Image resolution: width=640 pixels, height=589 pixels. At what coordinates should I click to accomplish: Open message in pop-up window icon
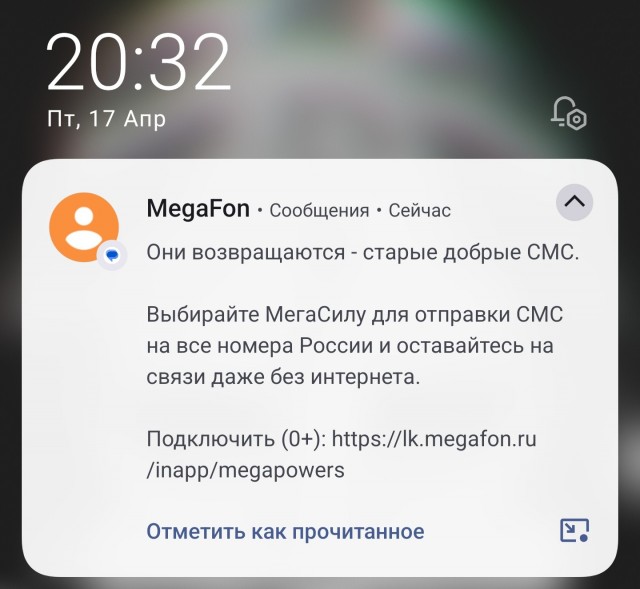coord(574,530)
